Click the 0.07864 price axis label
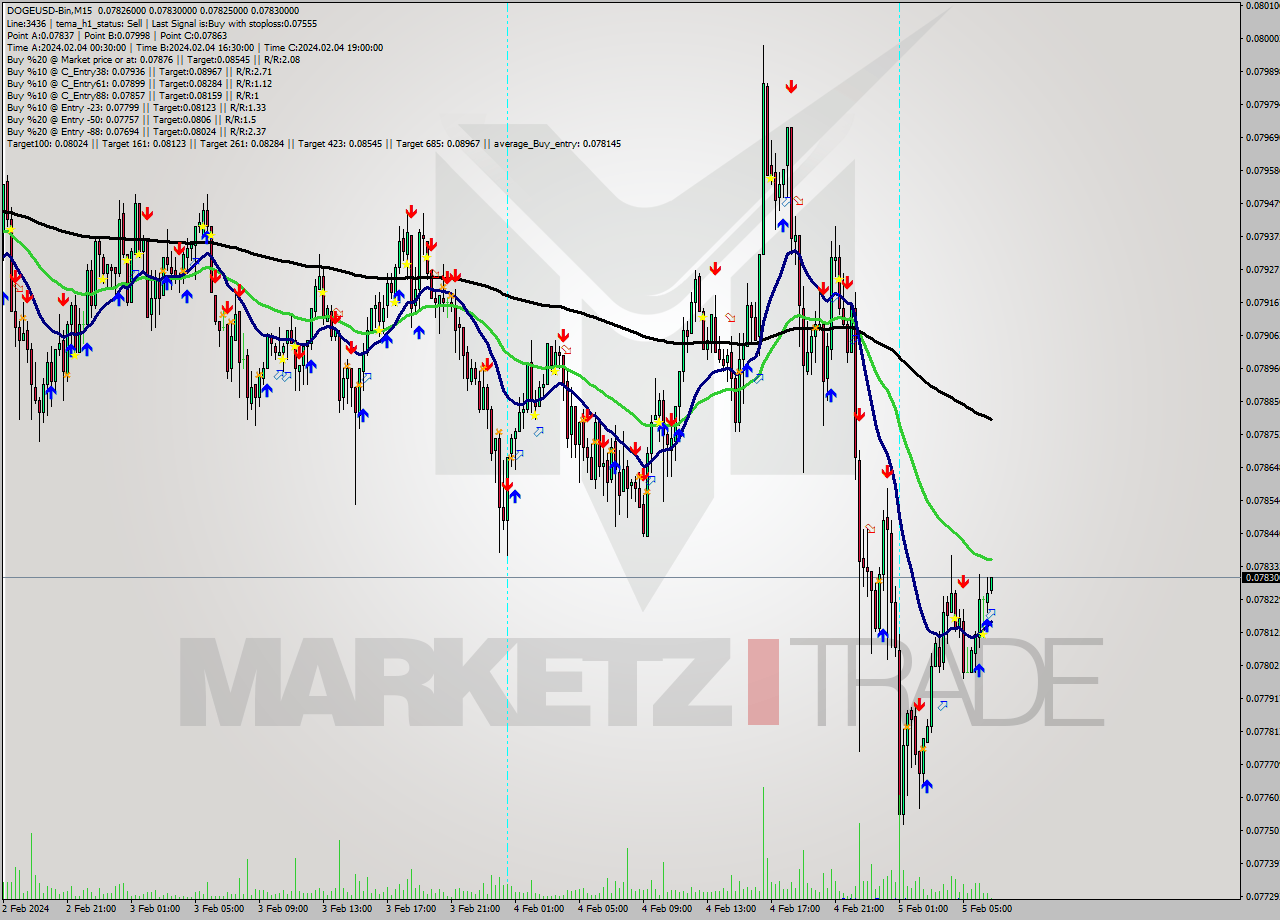Viewport: 1280px width, 920px height. tap(1262, 467)
